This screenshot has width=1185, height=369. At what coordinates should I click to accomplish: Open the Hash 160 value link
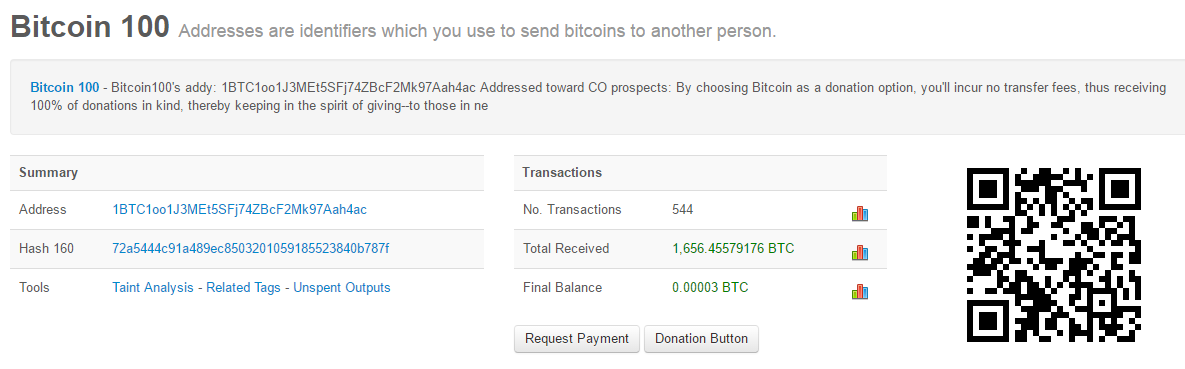pos(251,249)
